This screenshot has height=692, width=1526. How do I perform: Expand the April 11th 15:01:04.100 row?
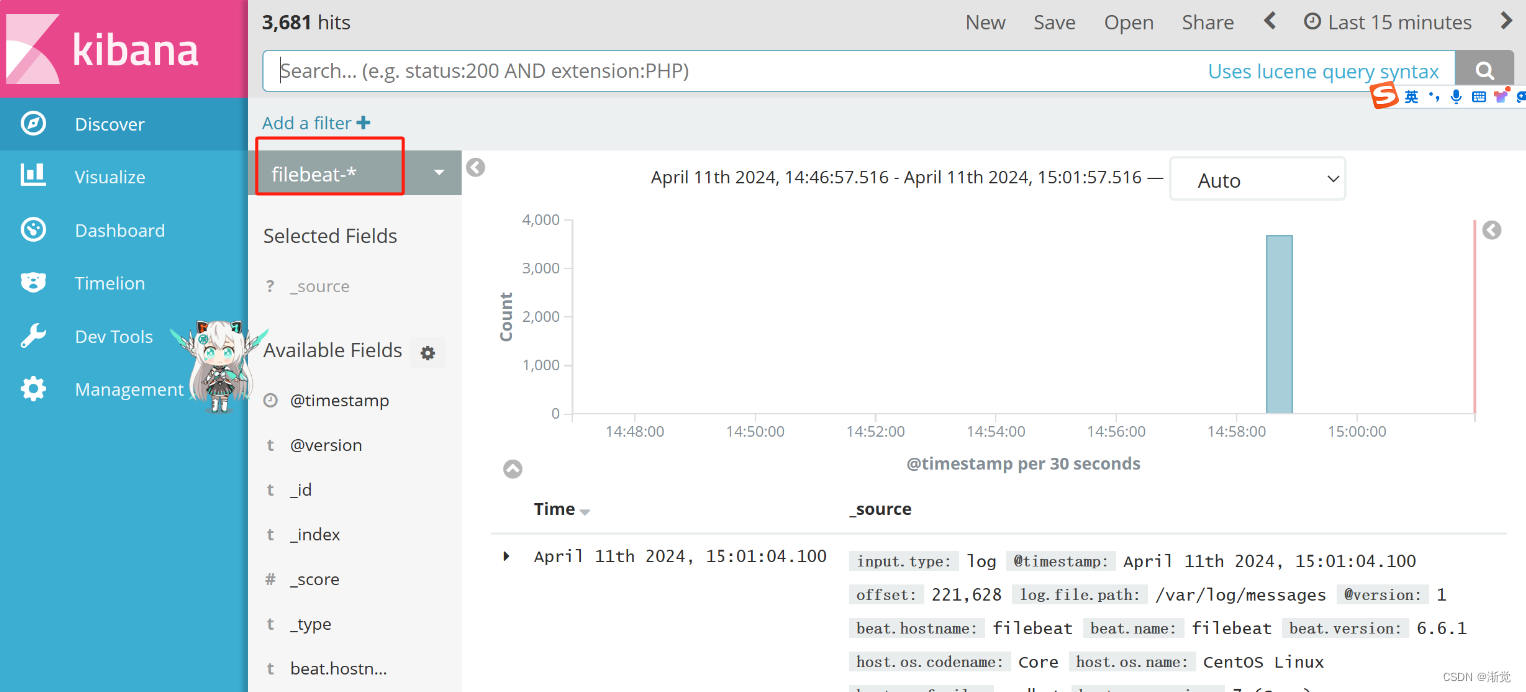[x=506, y=556]
